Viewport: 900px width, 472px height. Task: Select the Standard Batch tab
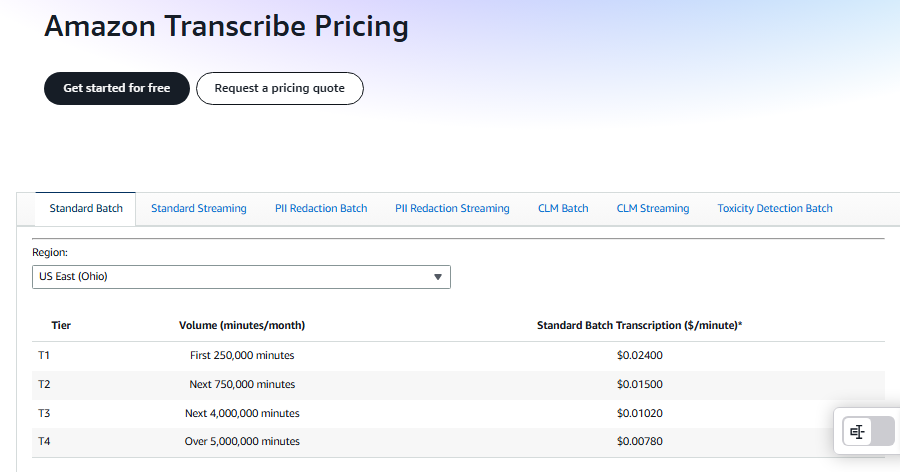click(x=86, y=208)
